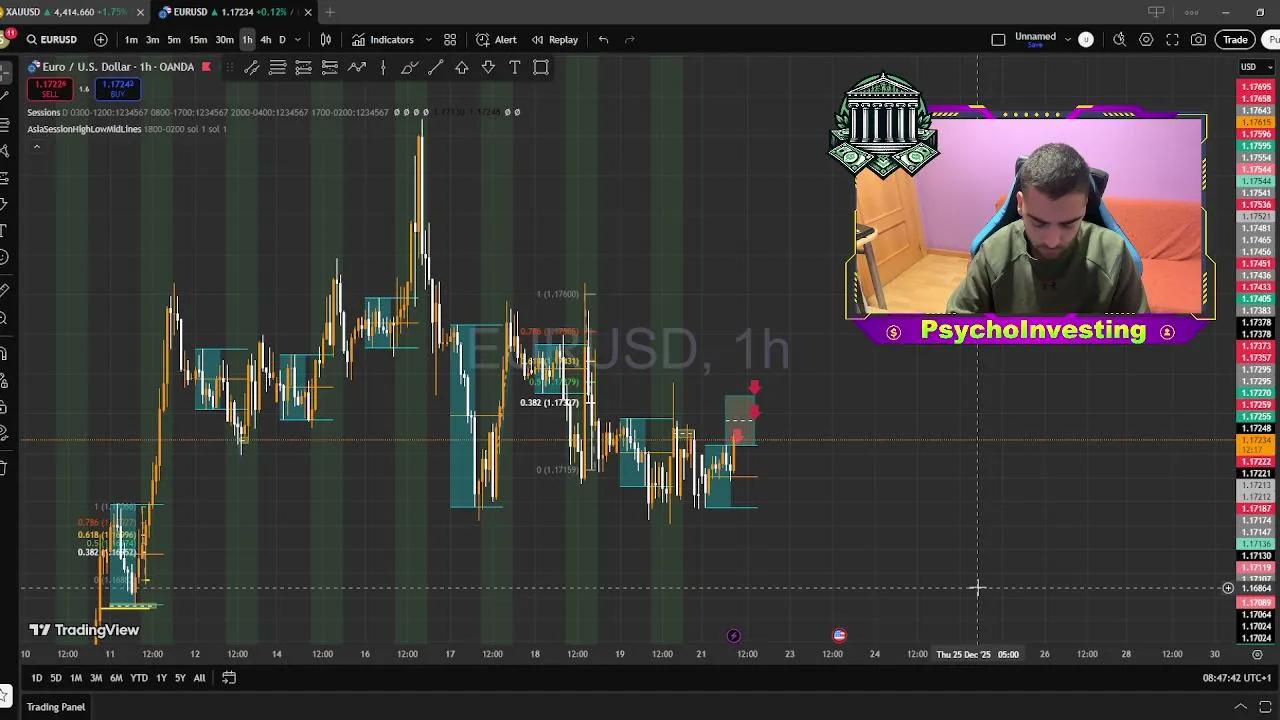Select the horizontal lines favorite tool
Screen dimensions: 1280x720
tap(278, 68)
